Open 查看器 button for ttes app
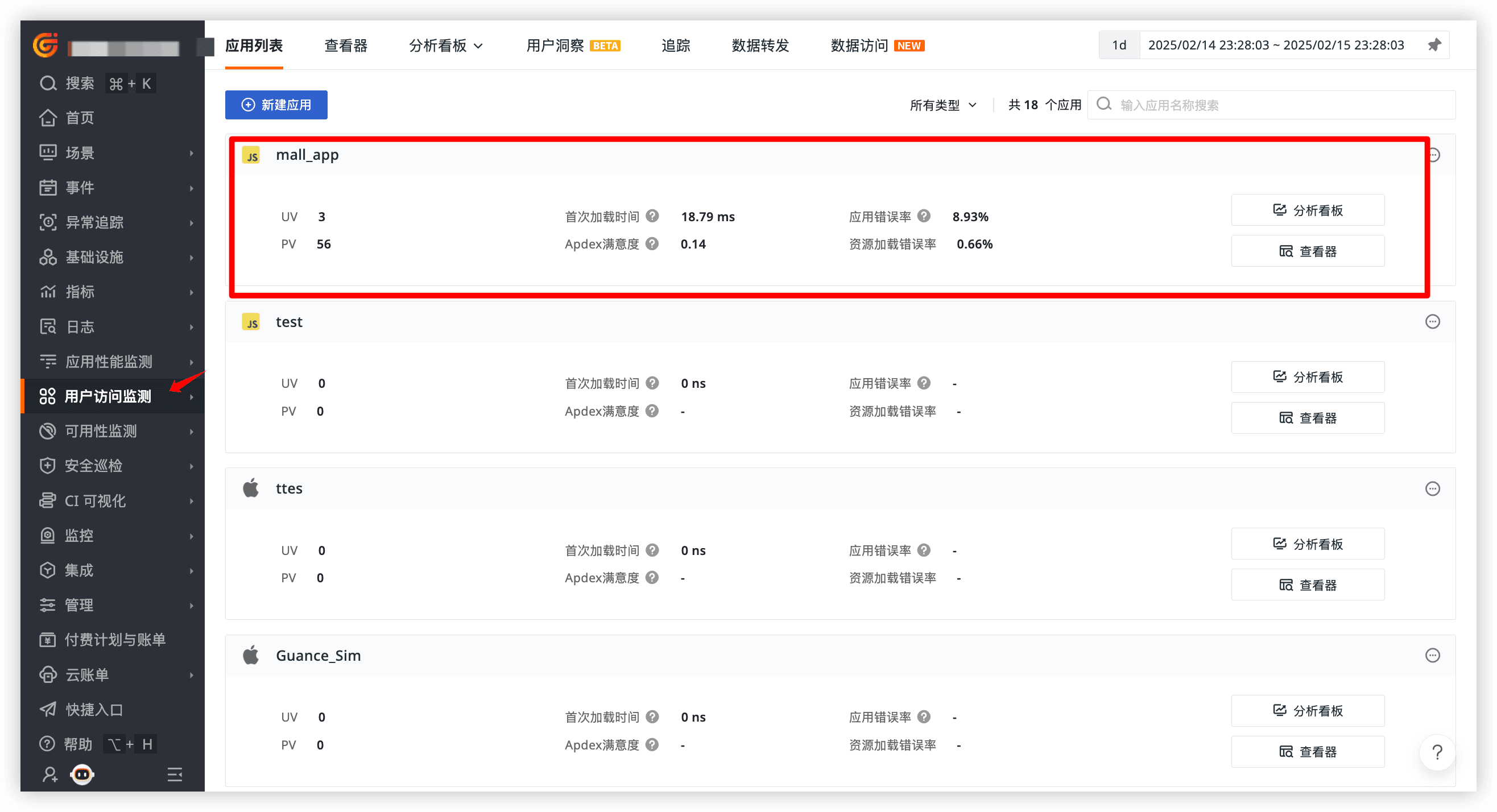1497x812 pixels. click(x=1308, y=585)
